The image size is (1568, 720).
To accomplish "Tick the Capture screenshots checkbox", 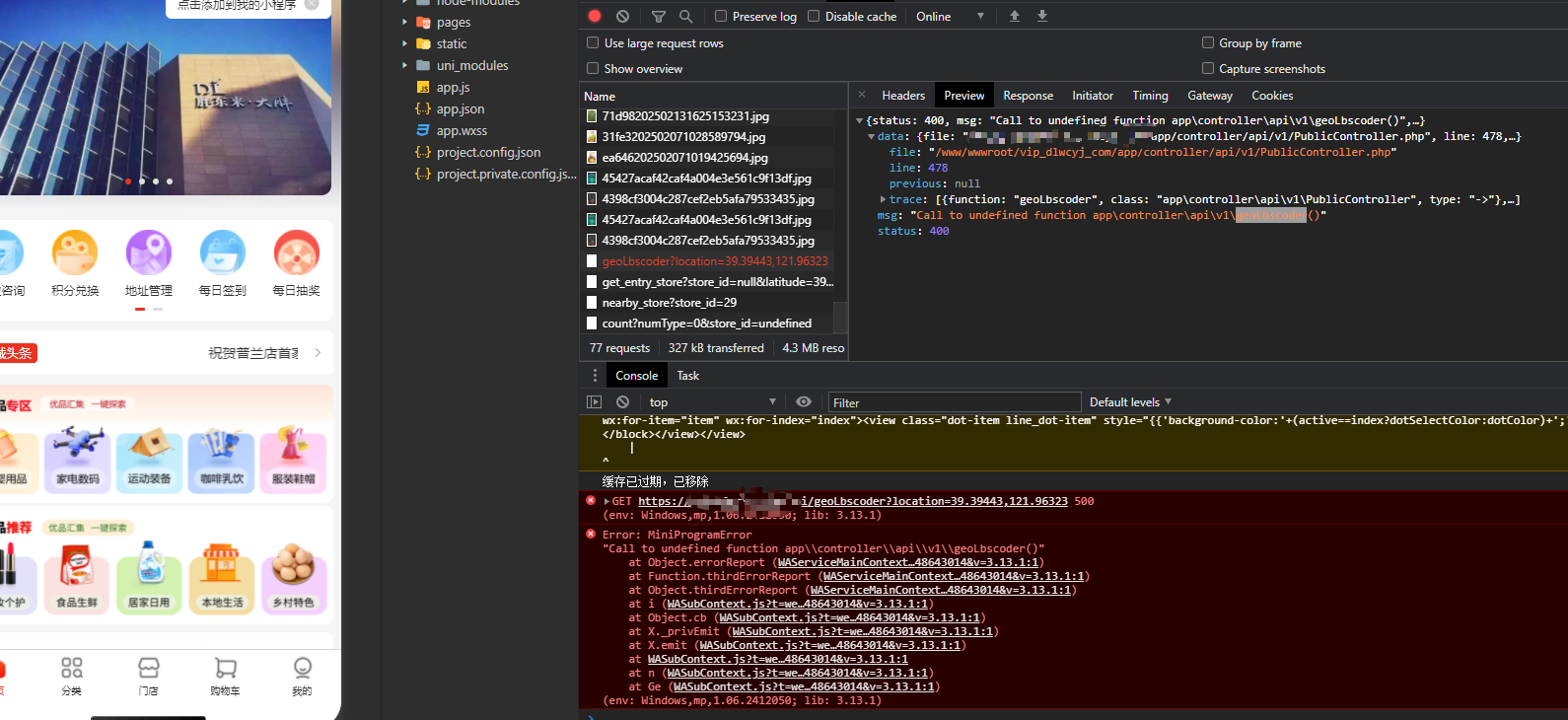I will [x=1208, y=68].
